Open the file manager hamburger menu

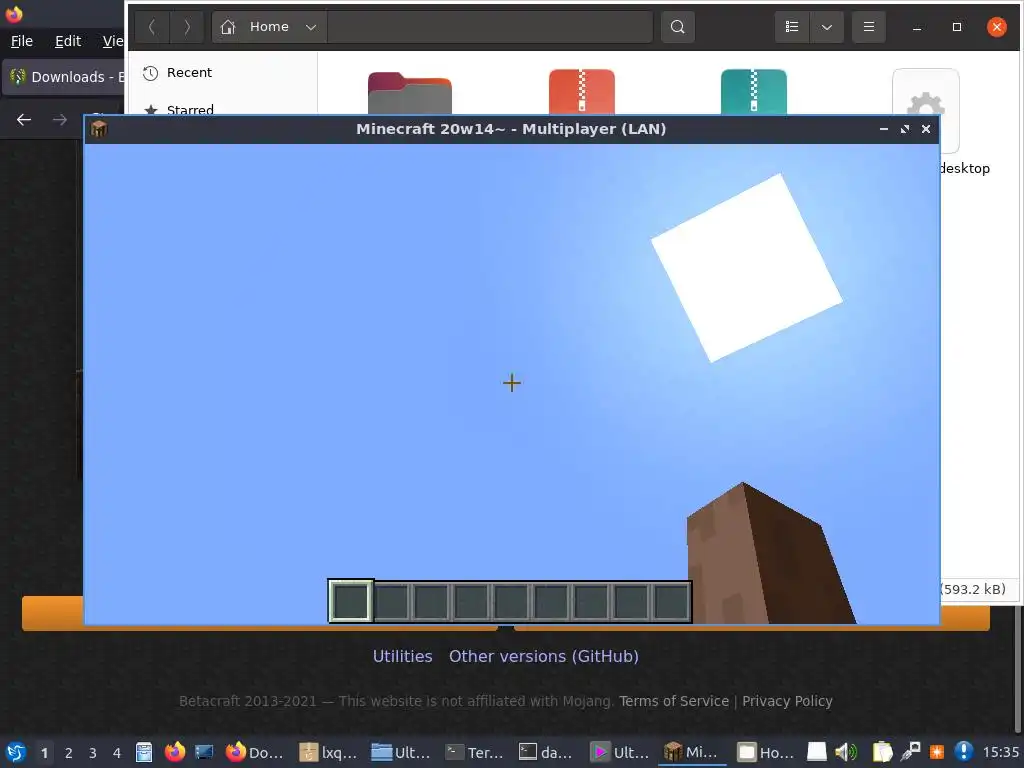tap(869, 27)
